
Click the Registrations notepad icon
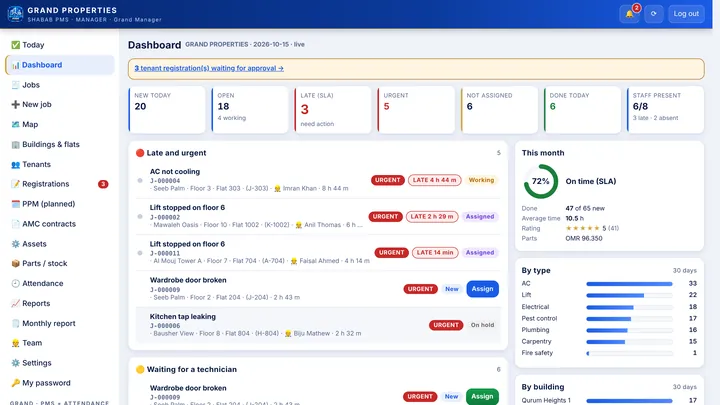pos(16,184)
